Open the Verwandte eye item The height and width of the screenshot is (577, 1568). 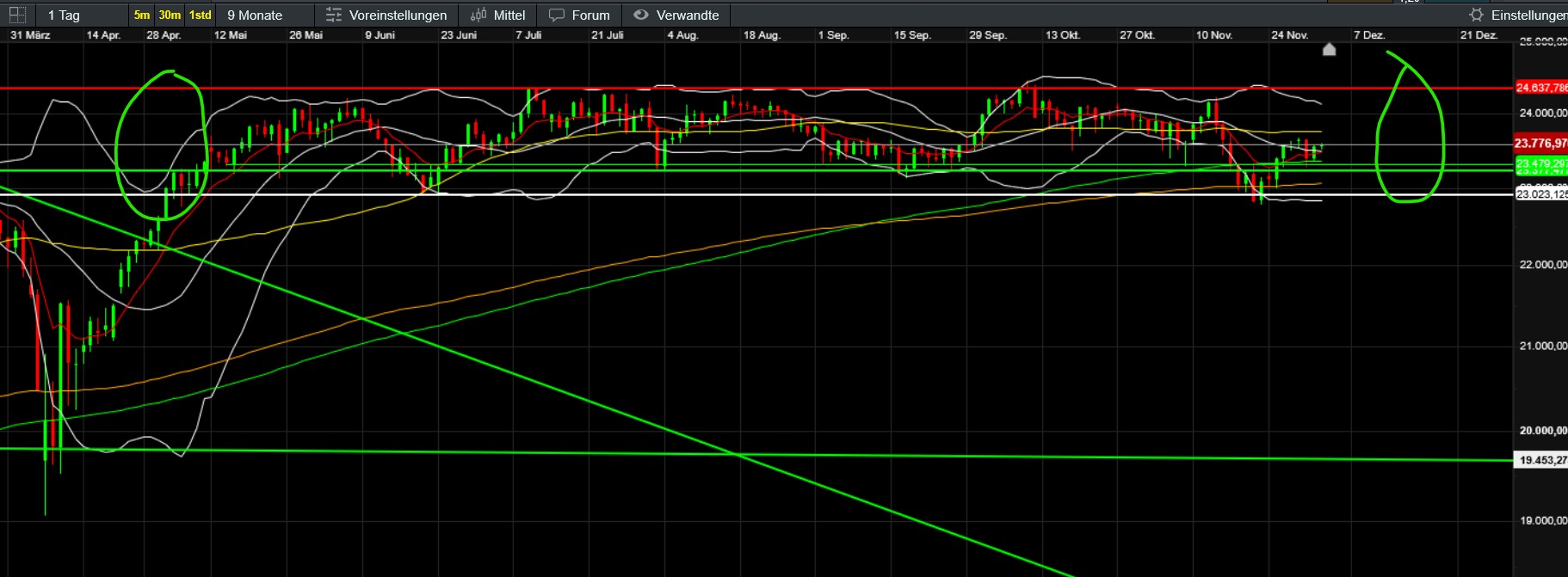676,15
